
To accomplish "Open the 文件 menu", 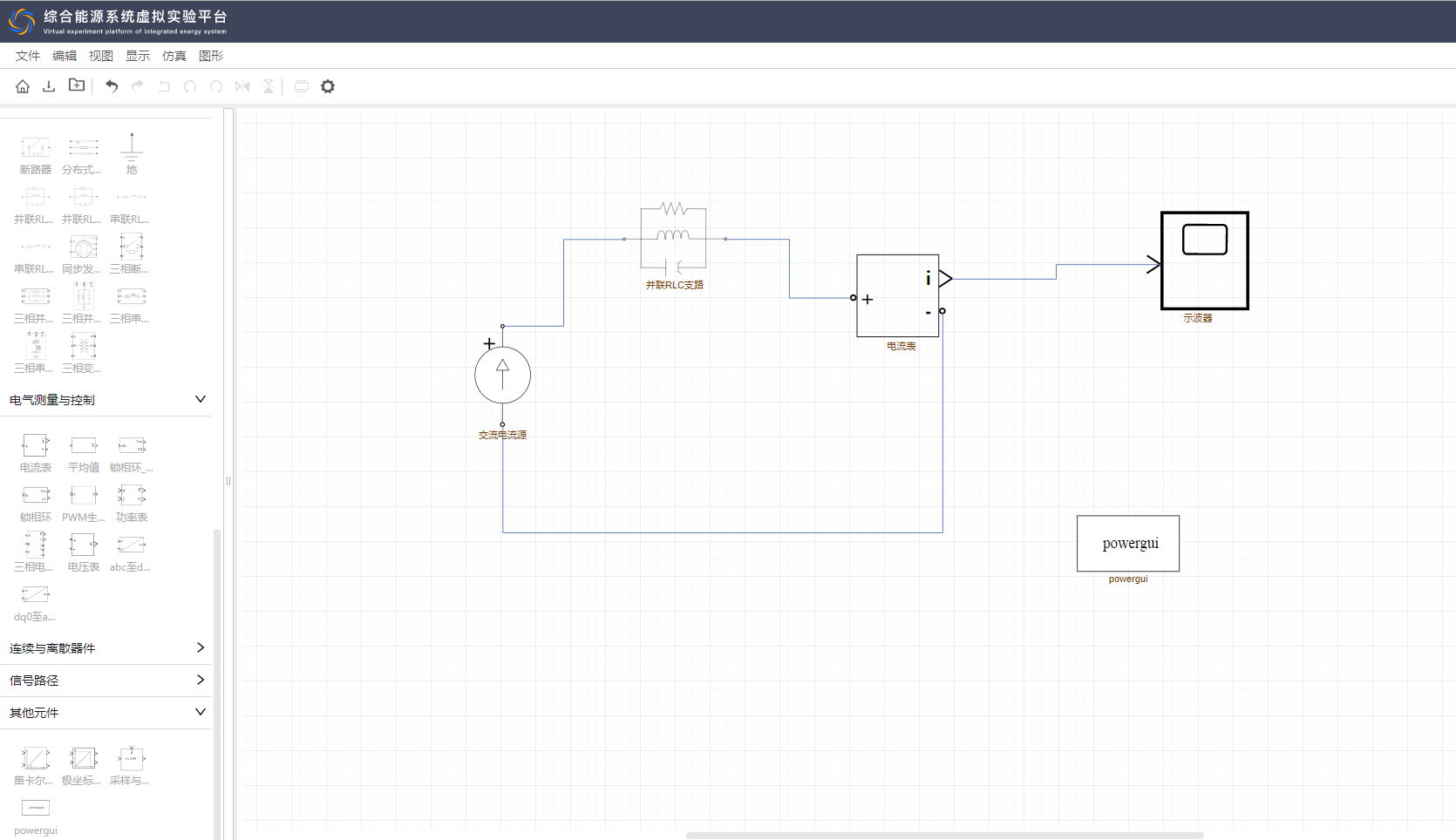I will pos(28,56).
